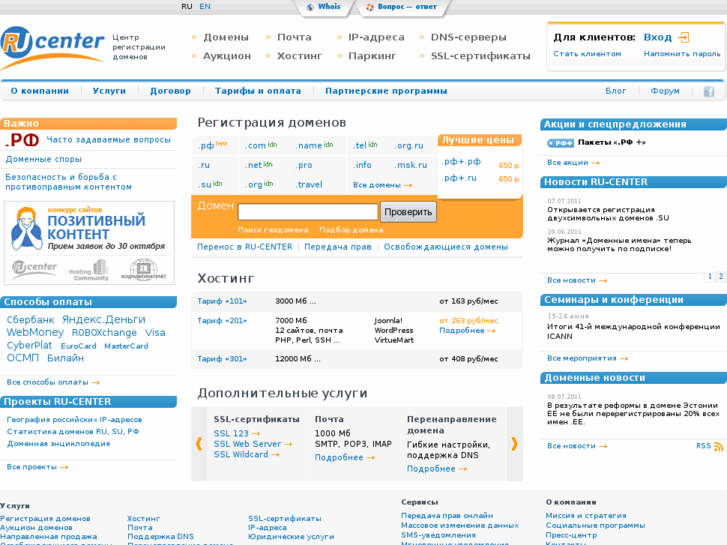Slide additional services carousel left
The height and width of the screenshot is (545, 727).
click(x=199, y=444)
